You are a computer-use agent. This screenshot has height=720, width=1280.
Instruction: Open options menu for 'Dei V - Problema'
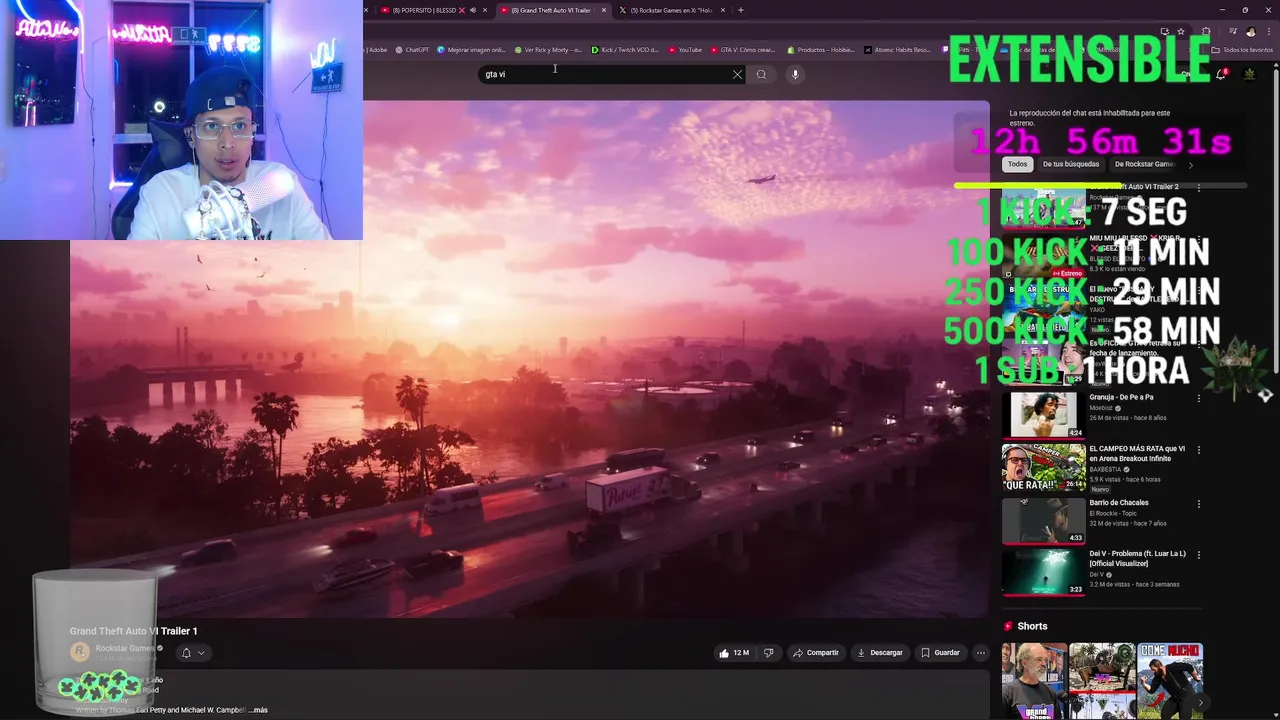pos(1198,555)
